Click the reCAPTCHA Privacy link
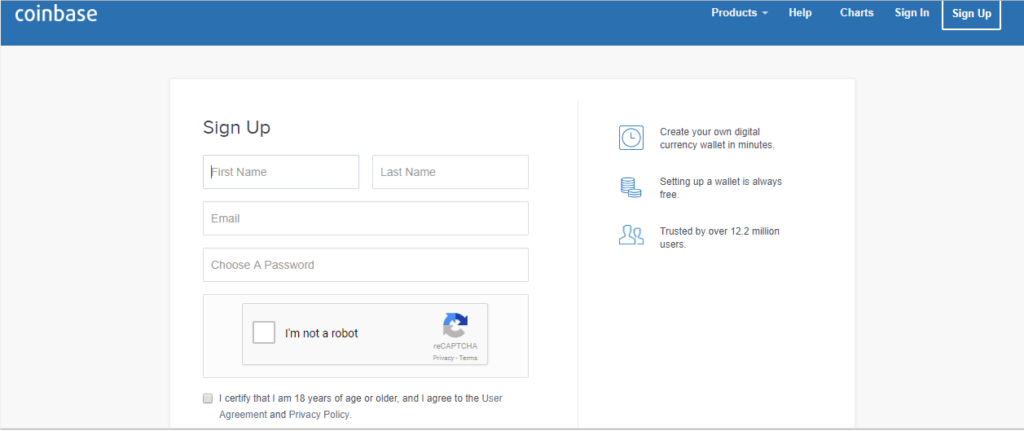Viewport: 1024px width, 431px height. click(442, 358)
